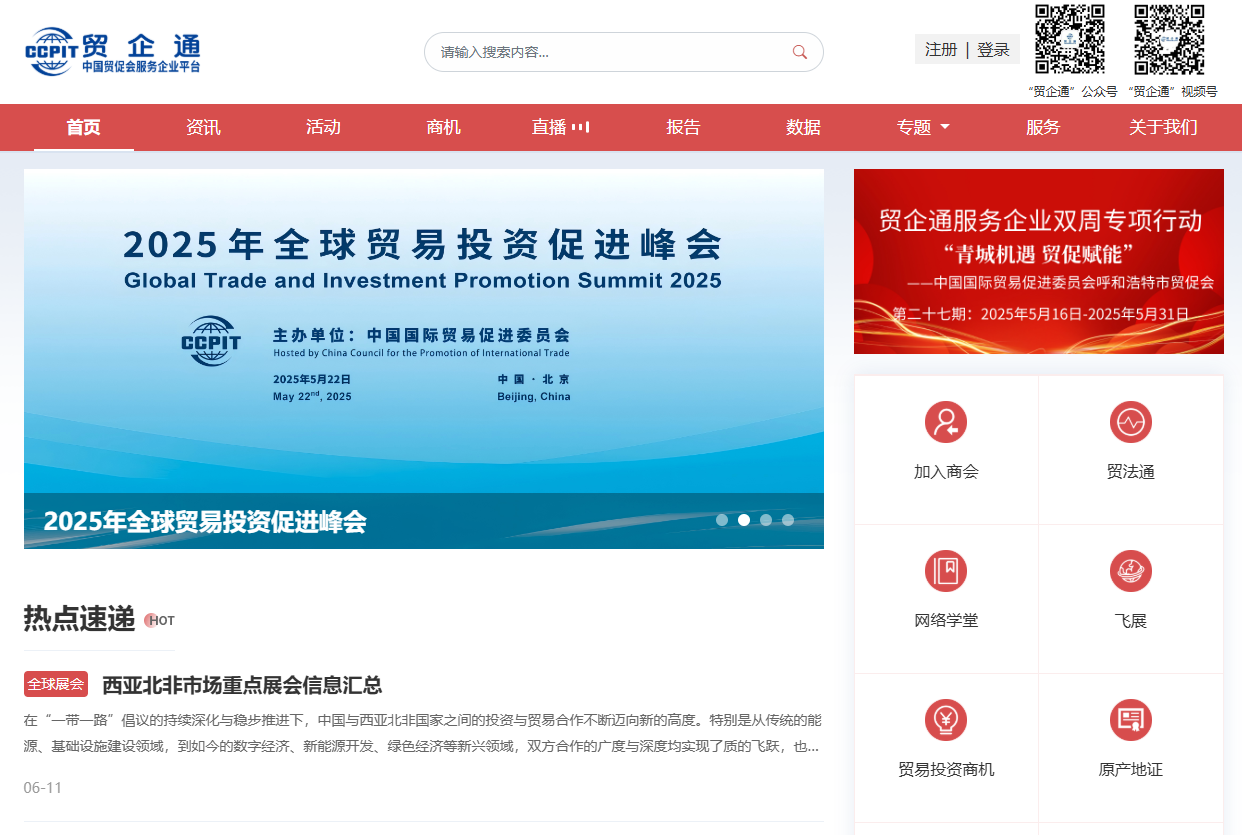Open the 活动 menu item

click(323, 127)
